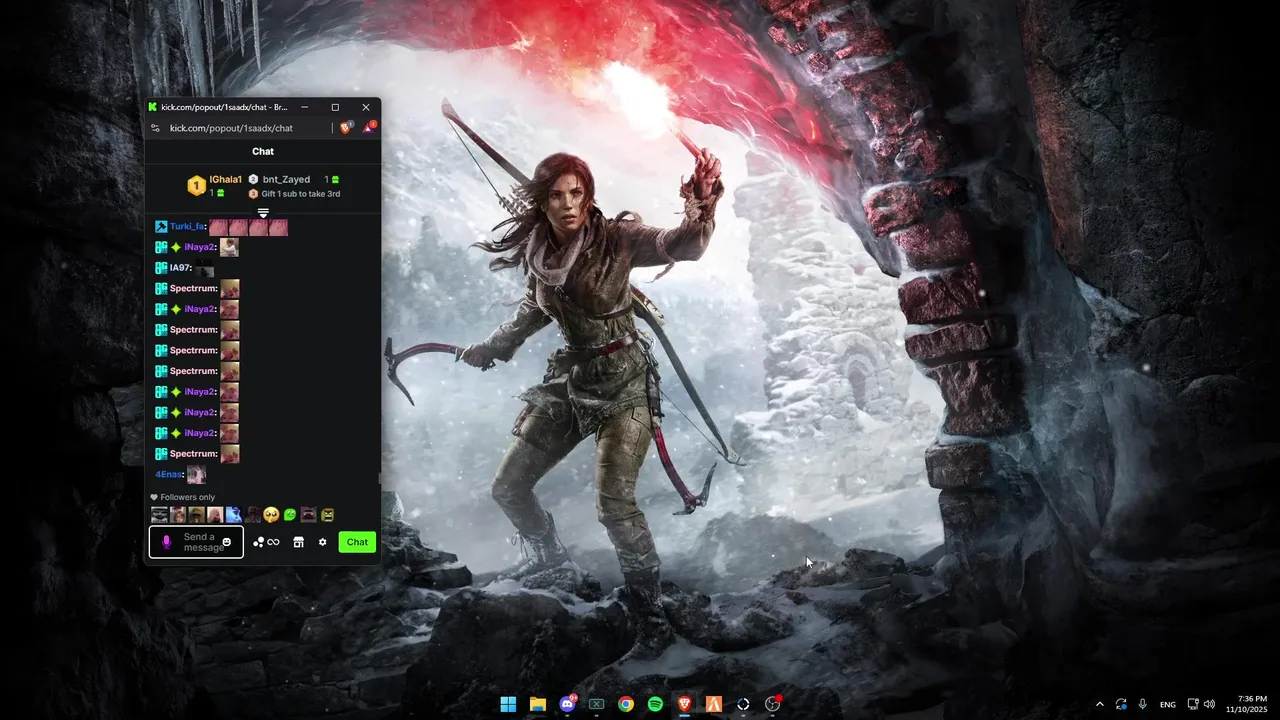1280x720 pixels.
Task: Open the volume and network quick settings
Action: click(1201, 704)
